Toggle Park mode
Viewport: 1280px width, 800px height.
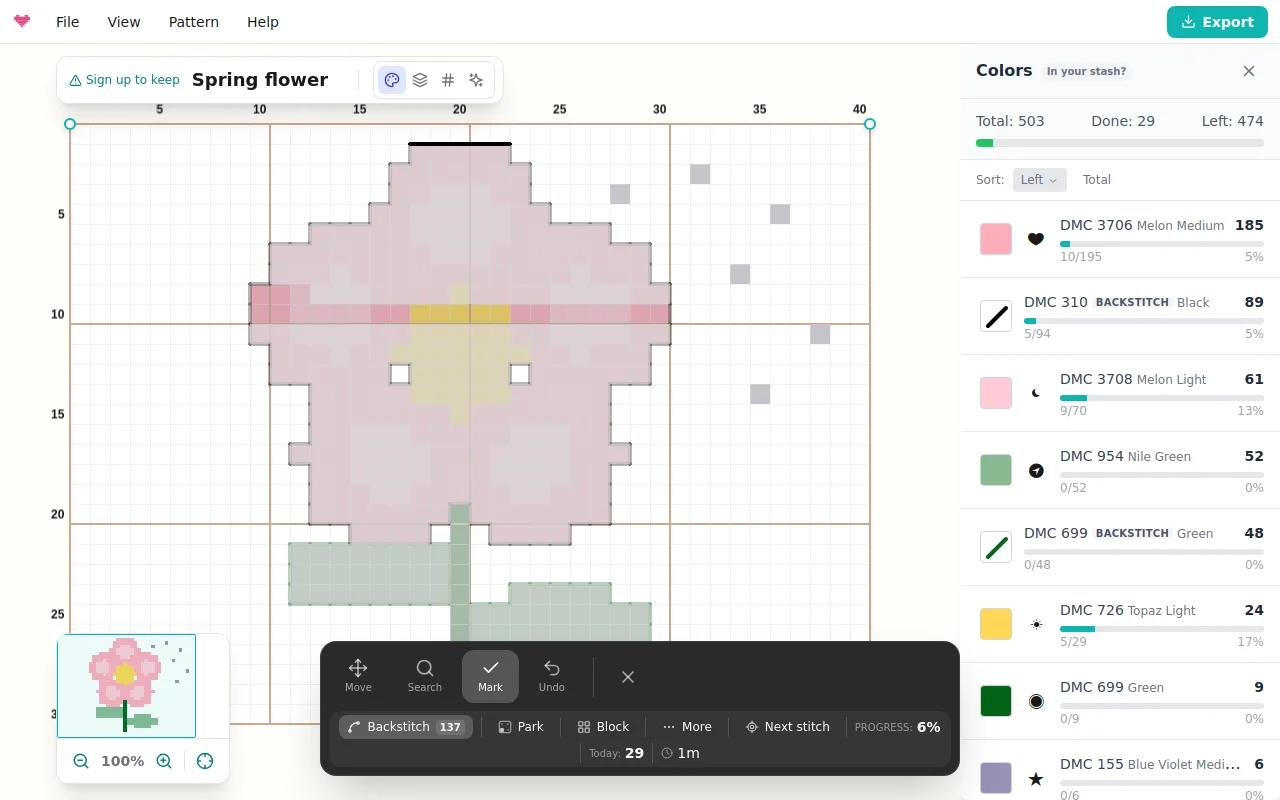tap(521, 727)
